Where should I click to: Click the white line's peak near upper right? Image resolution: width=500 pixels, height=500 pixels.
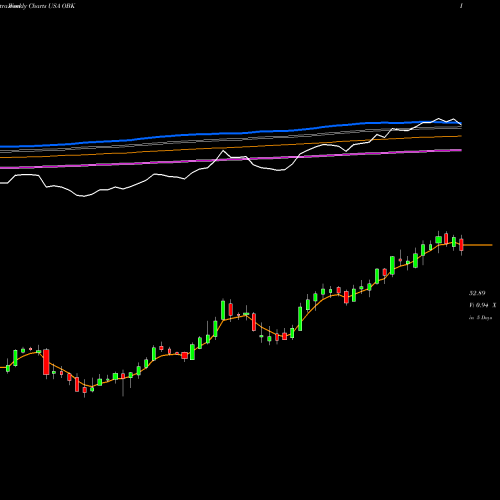pos(438,119)
